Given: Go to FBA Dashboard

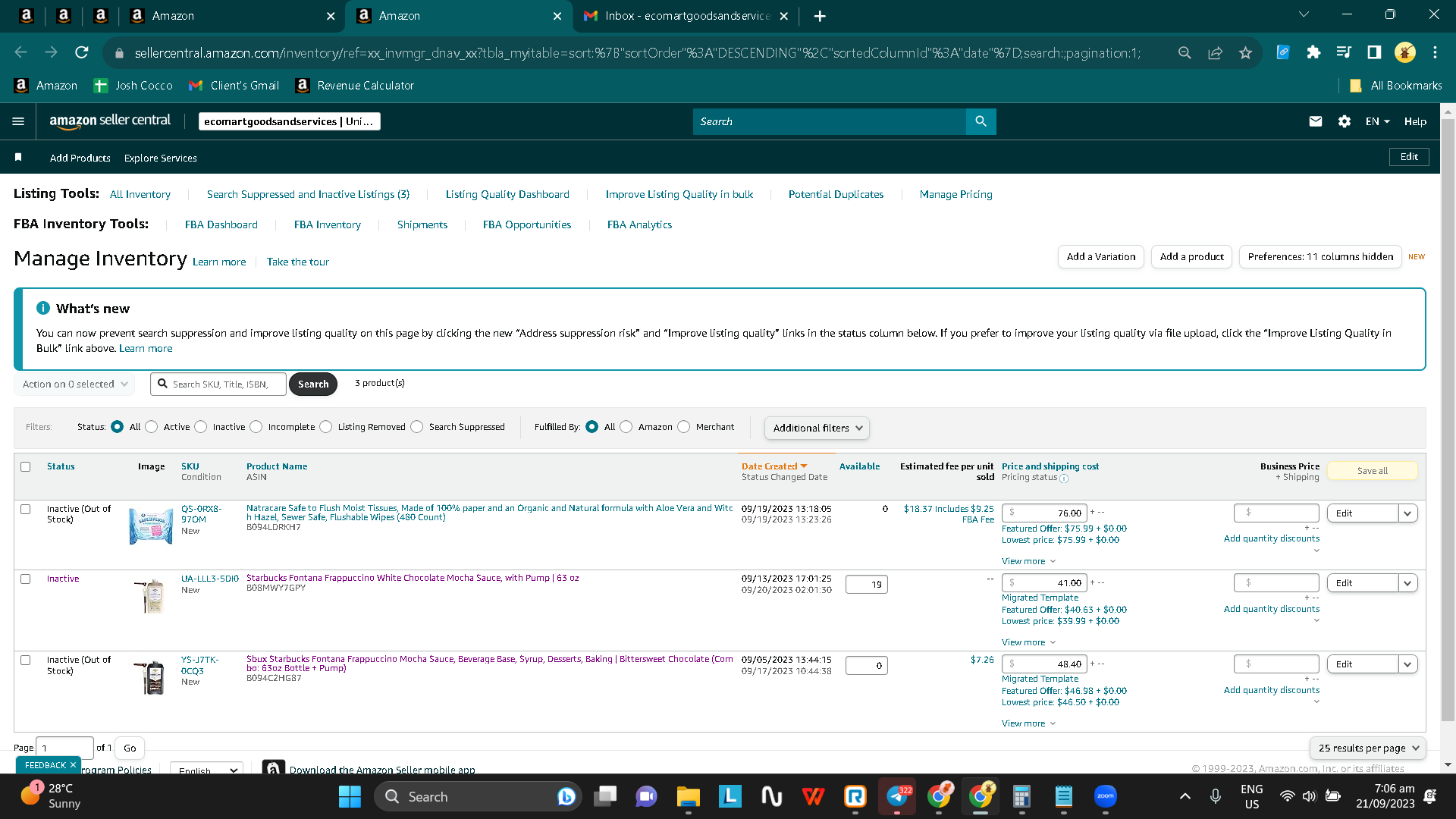Looking at the screenshot, I should tap(221, 224).
